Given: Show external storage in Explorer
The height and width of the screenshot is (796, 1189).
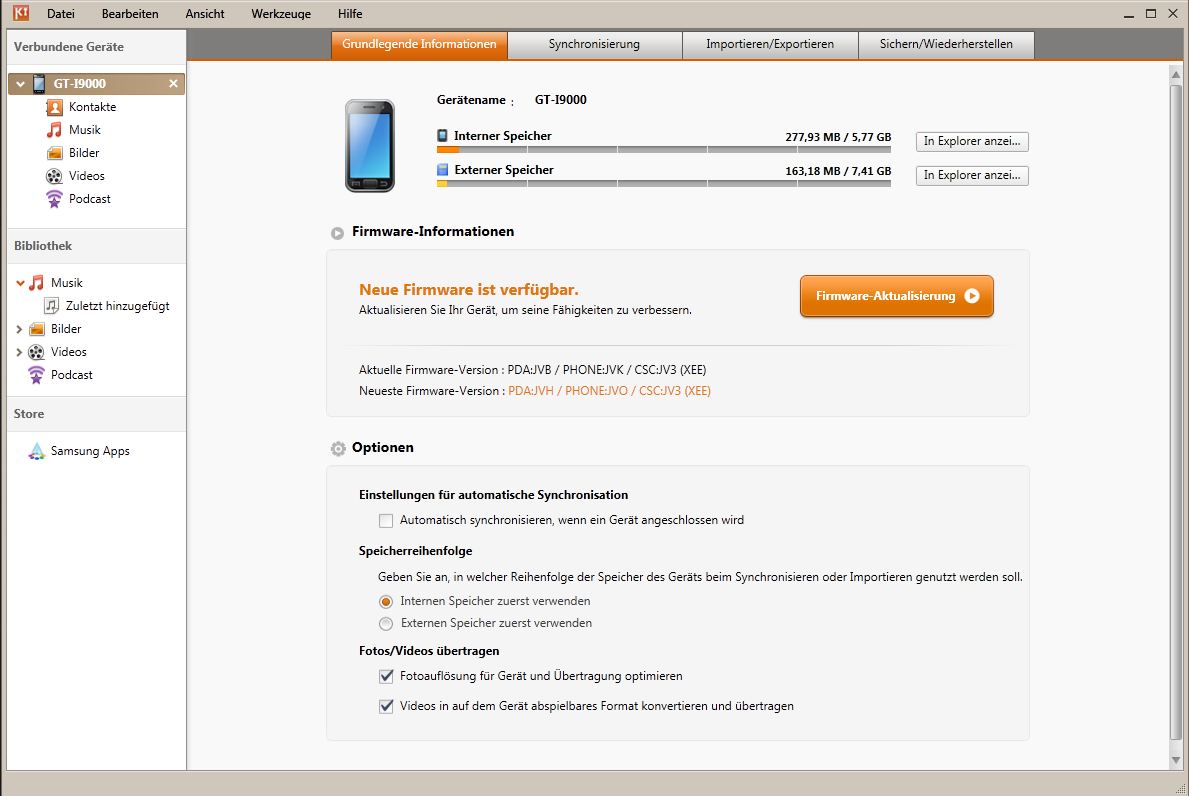Looking at the screenshot, I should 972,176.
